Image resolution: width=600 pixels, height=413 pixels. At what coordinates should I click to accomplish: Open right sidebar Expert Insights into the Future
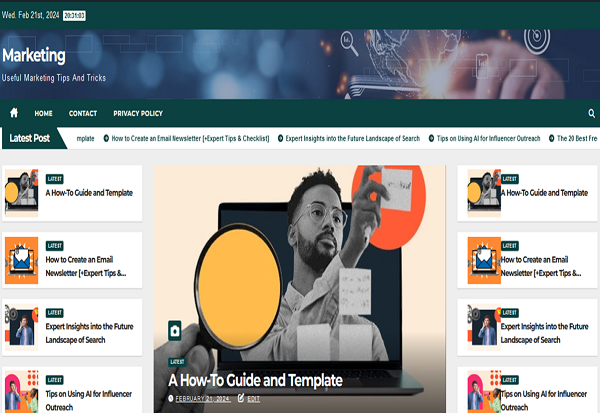[544, 333]
